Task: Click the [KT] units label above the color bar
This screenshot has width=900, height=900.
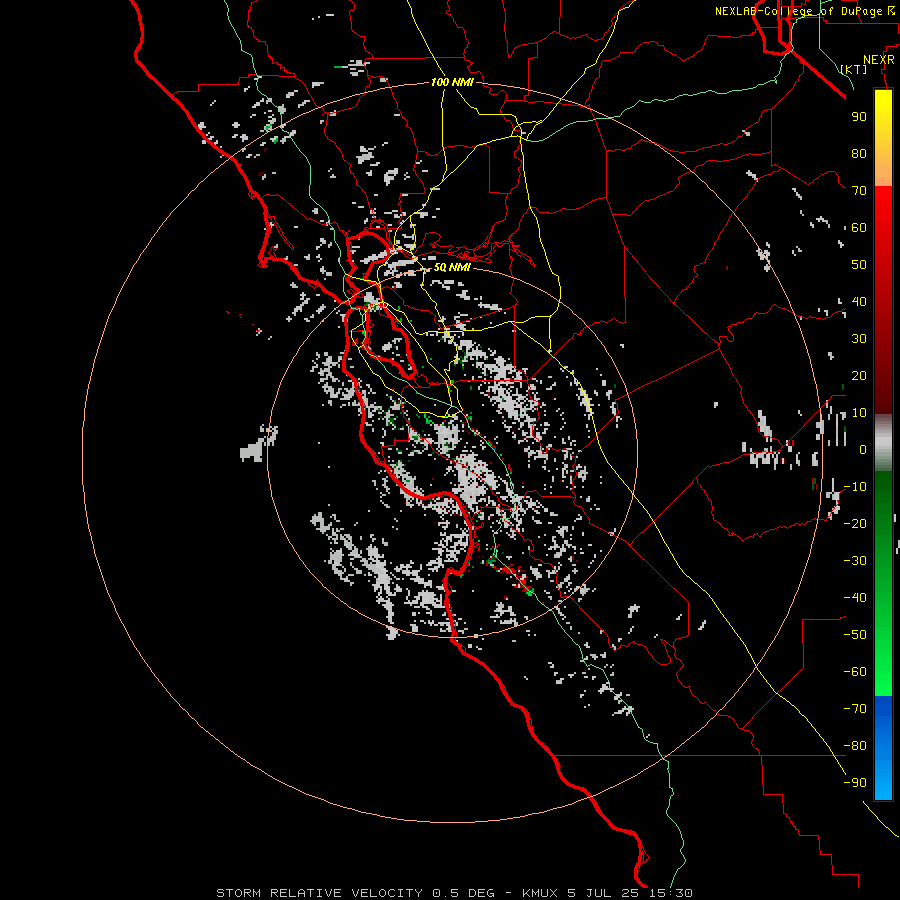Action: coord(854,69)
